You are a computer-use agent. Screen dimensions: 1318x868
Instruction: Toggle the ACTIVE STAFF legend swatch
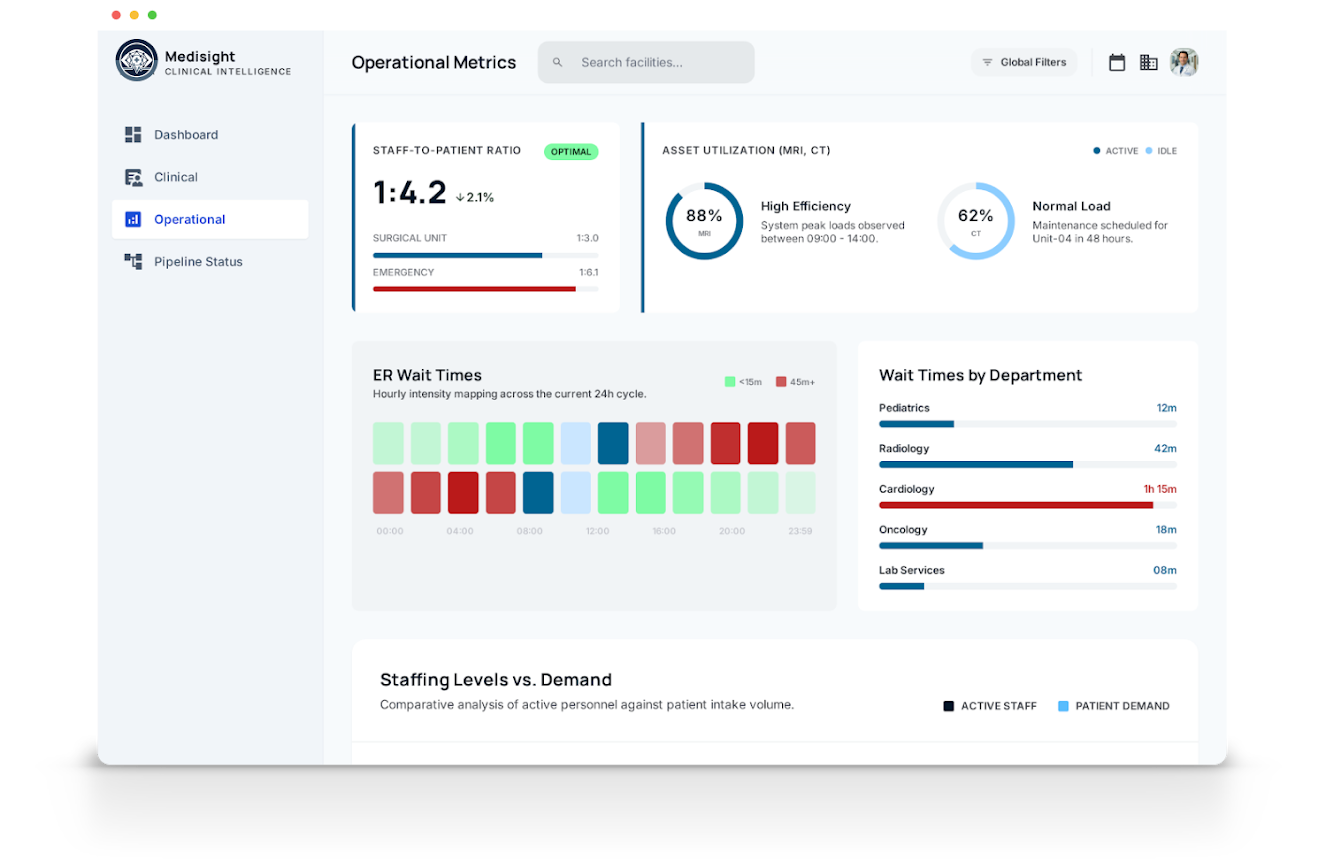click(947, 705)
